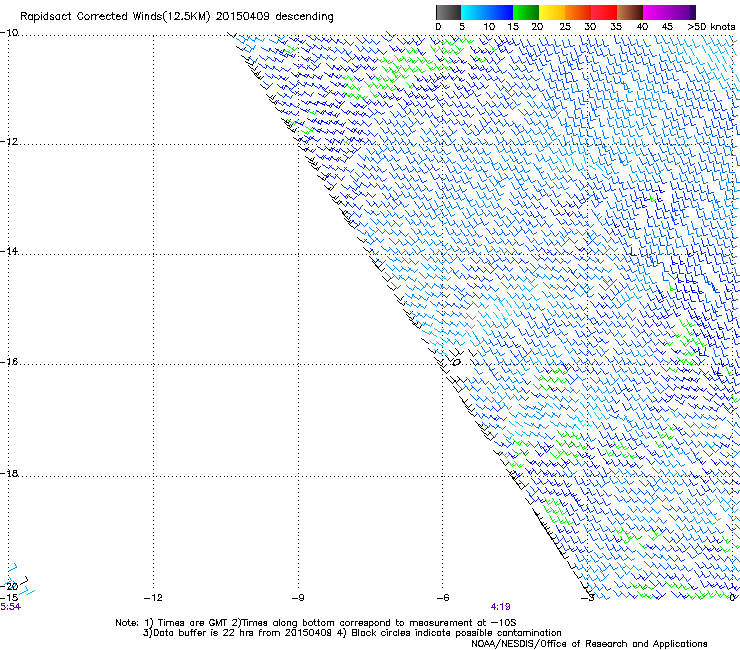Click the Rapidscat Corrected Winds title text

(x=177, y=17)
